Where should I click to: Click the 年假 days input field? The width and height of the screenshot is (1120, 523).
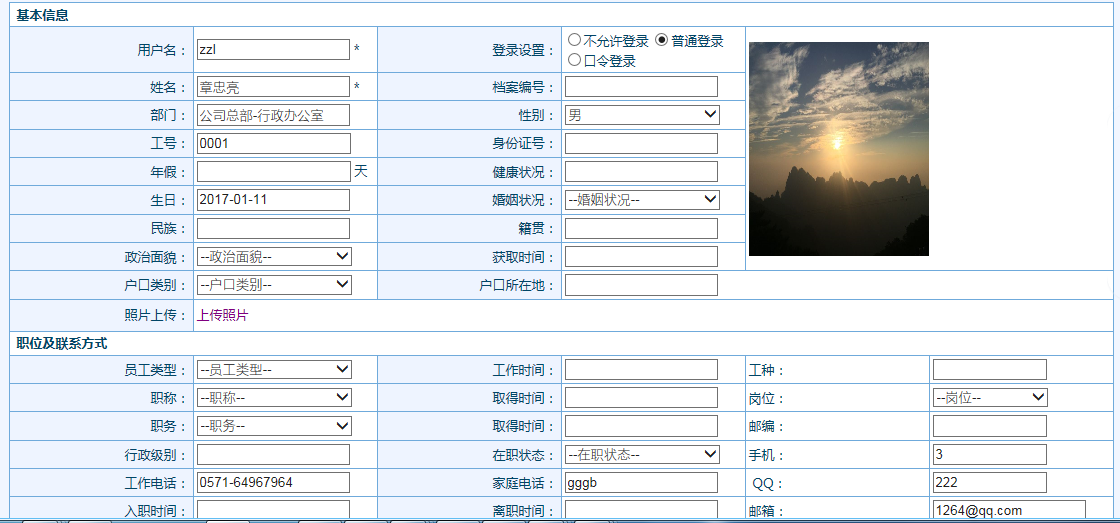[274, 171]
